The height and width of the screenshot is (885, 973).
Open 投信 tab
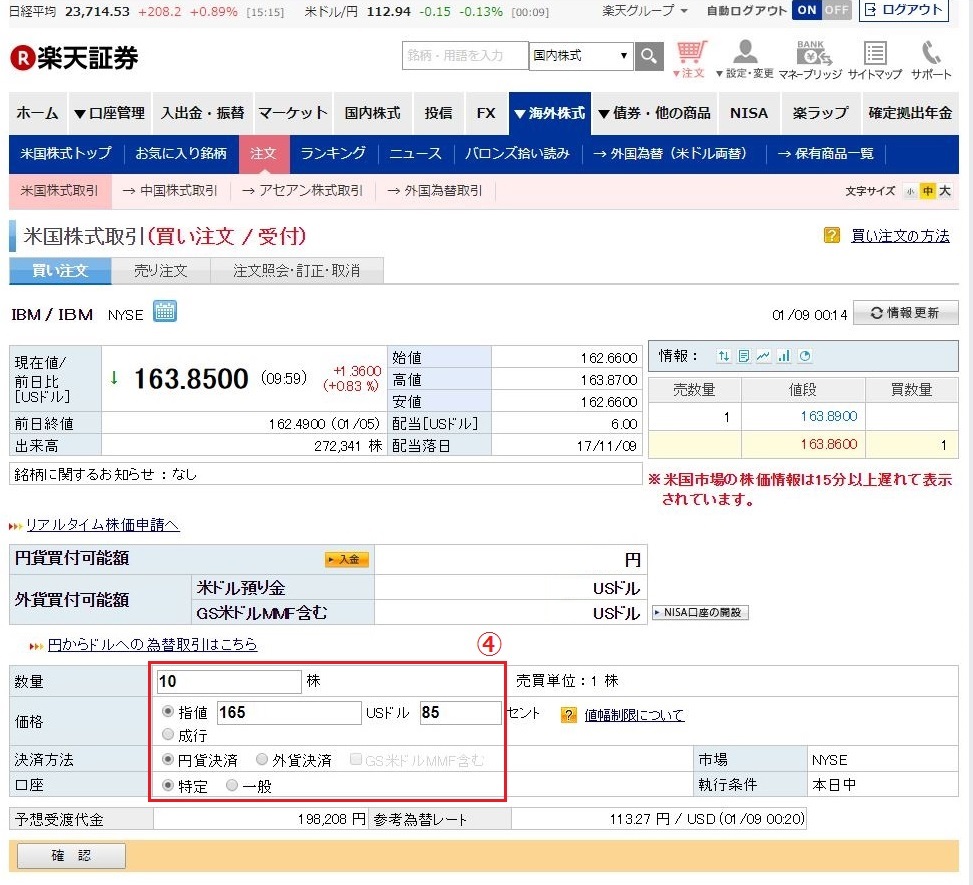(438, 113)
